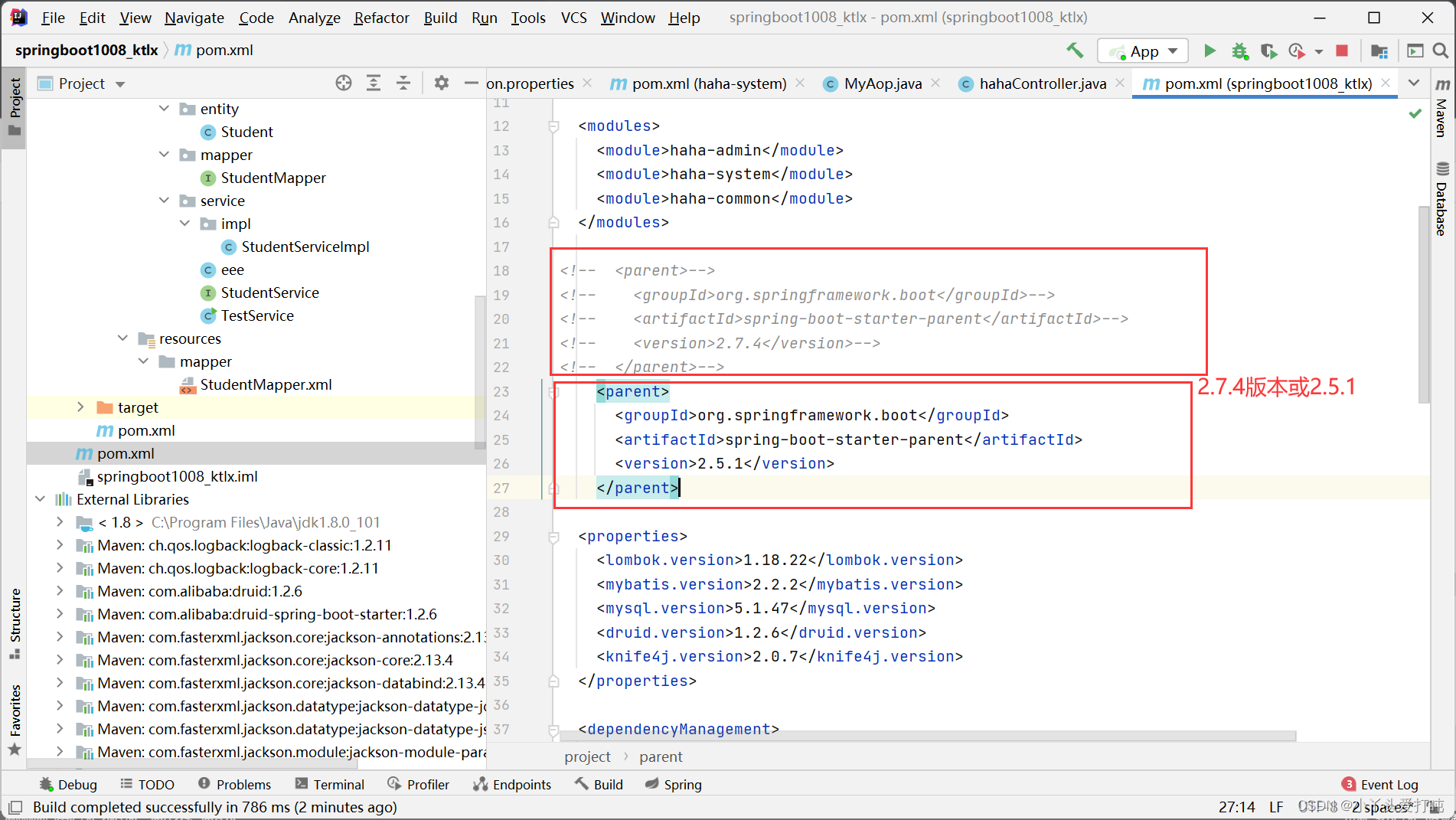
Task: Collapse External Libraries node
Action: [40, 499]
